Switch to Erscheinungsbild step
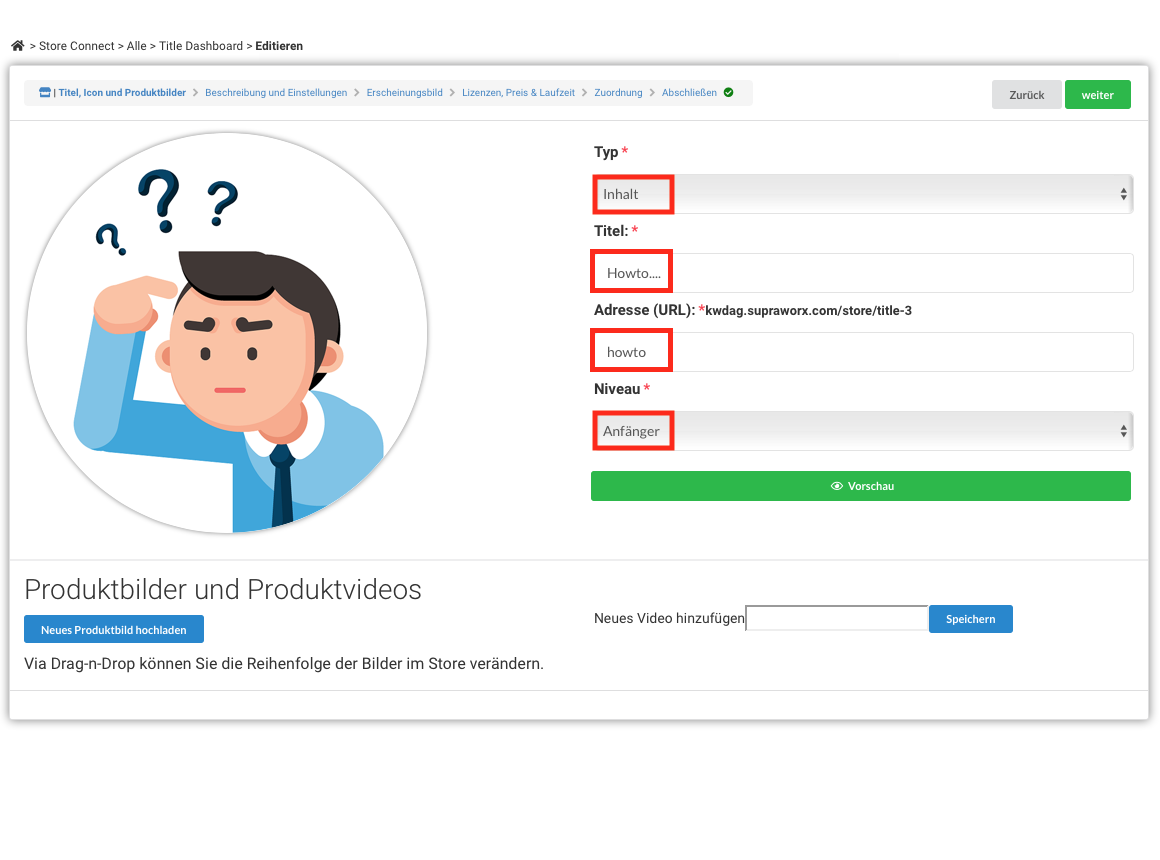 point(405,93)
